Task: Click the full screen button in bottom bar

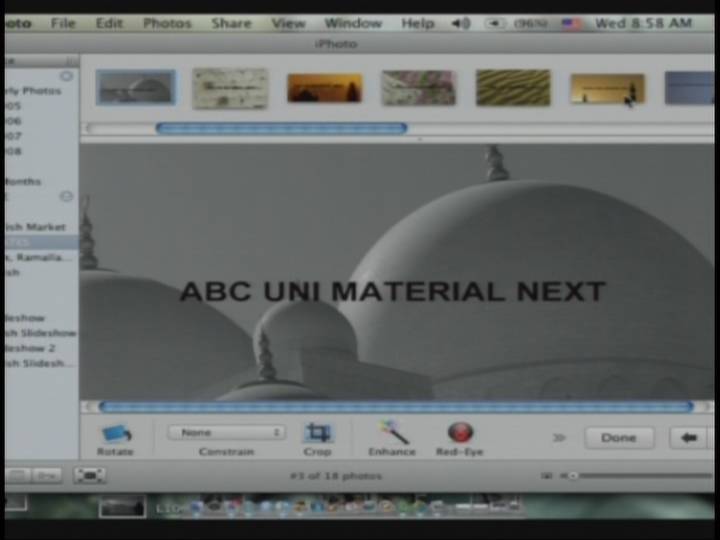Action: pyautogui.click(x=89, y=475)
